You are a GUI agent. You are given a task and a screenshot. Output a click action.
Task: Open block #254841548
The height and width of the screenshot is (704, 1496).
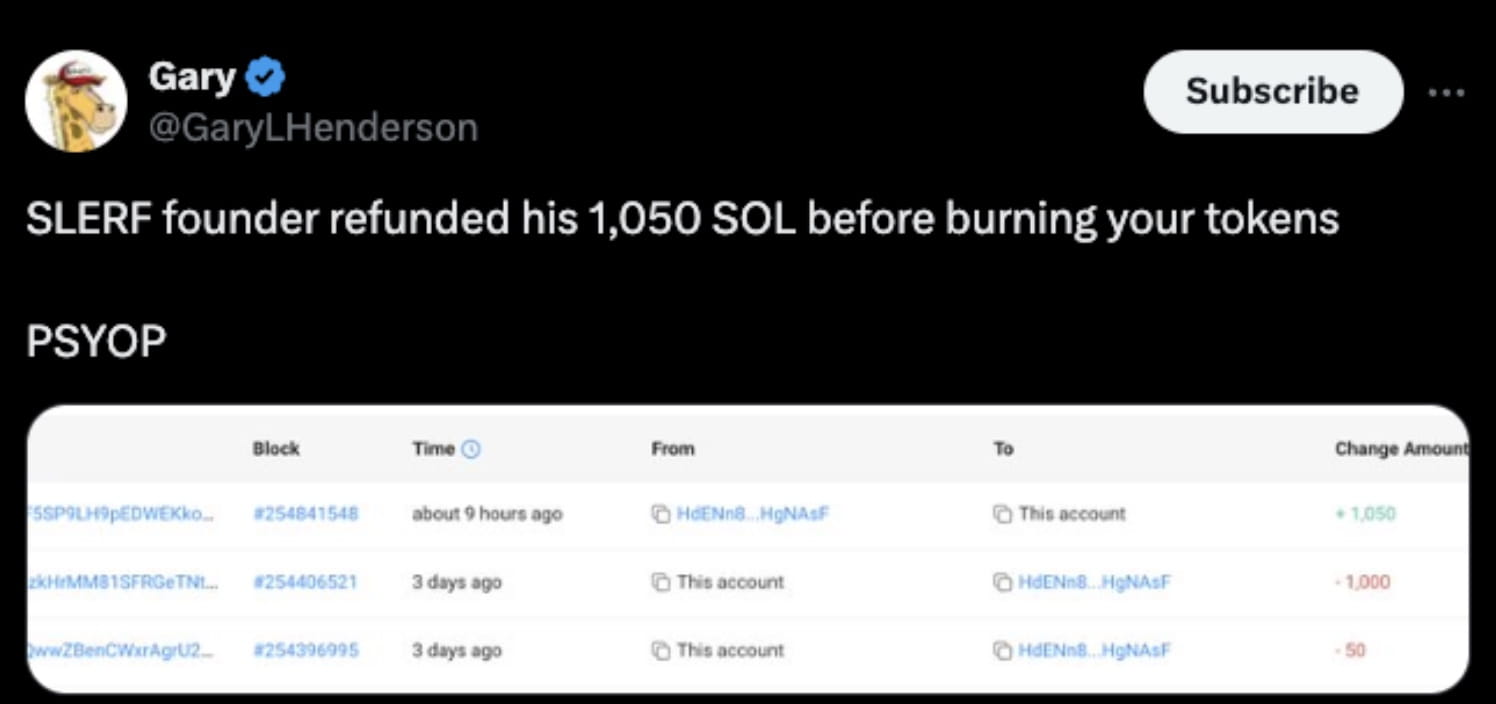pos(305,514)
